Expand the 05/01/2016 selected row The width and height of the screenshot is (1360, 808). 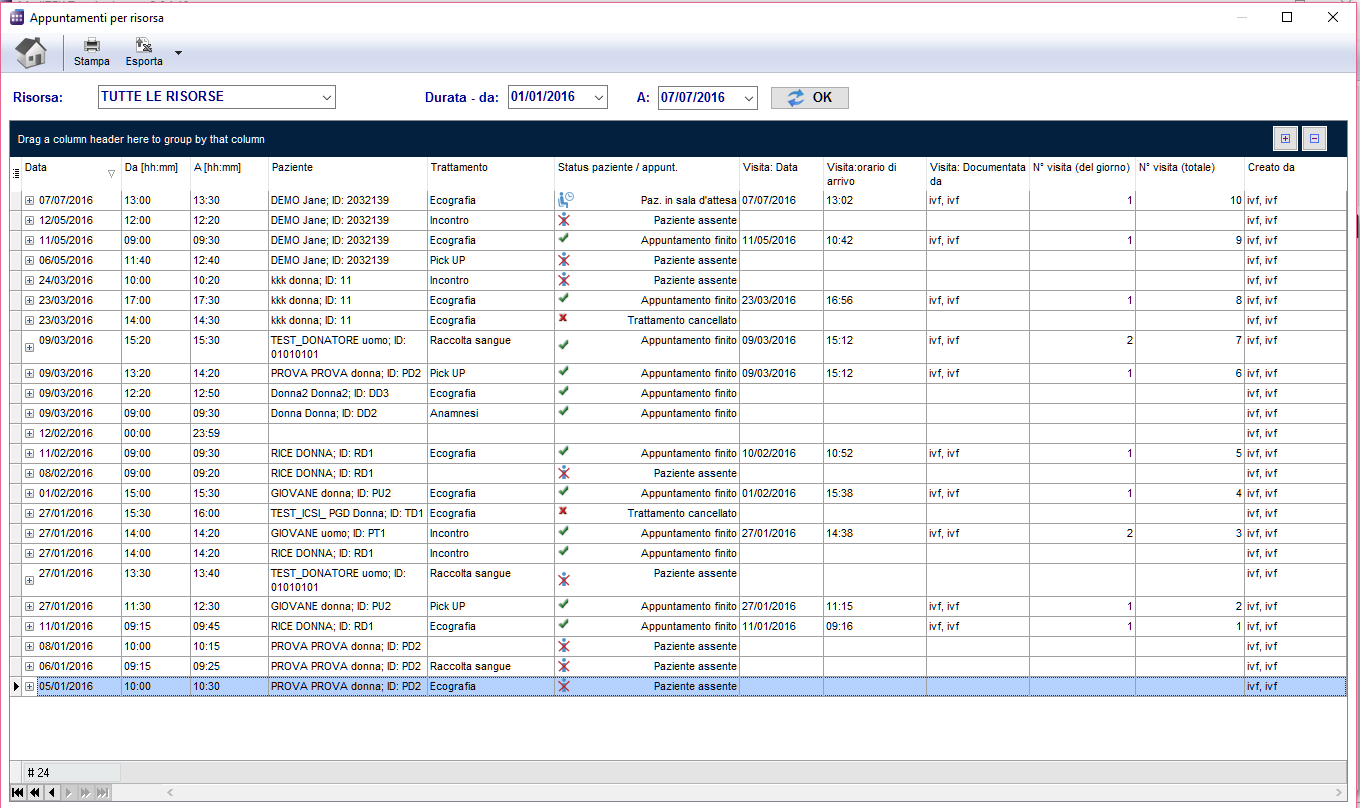click(29, 687)
